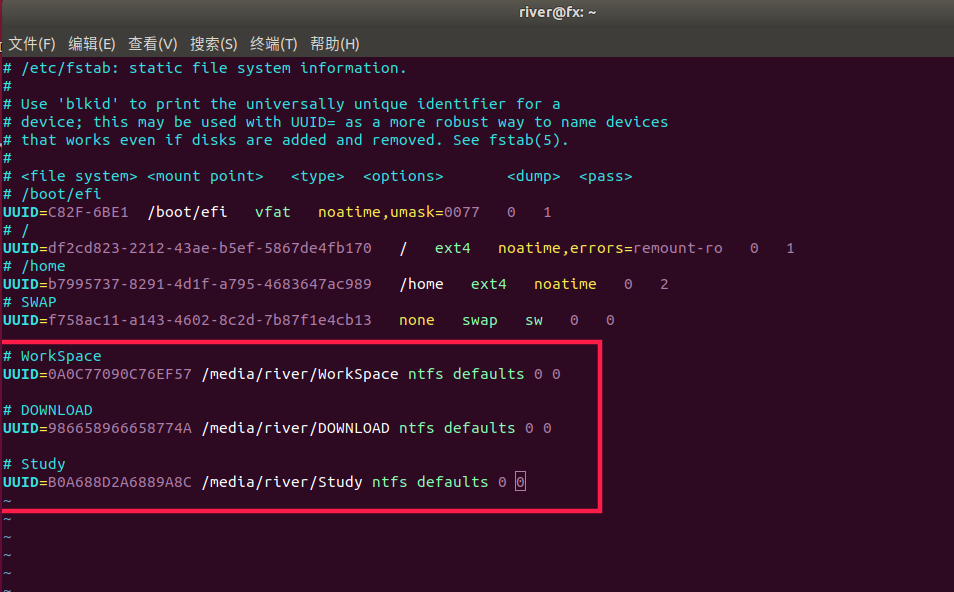Click the <mount point> column header
This screenshot has height=592, width=954.
[206, 176]
